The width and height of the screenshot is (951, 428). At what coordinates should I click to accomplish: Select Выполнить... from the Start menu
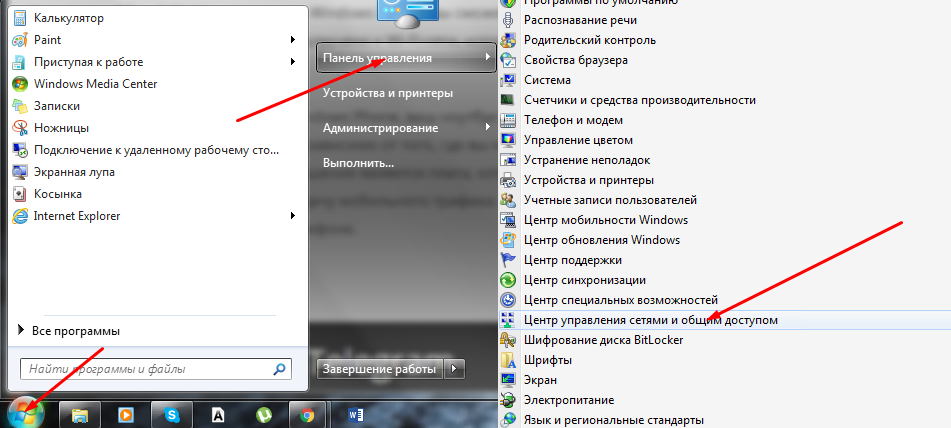[x=358, y=163]
